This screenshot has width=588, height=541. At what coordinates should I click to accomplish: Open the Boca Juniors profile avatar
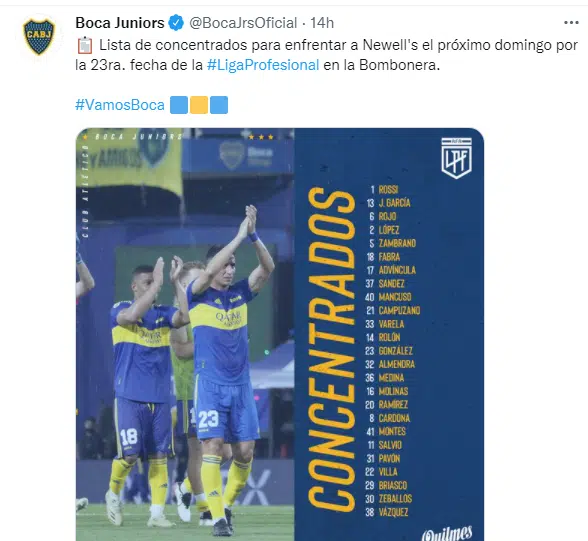39,36
